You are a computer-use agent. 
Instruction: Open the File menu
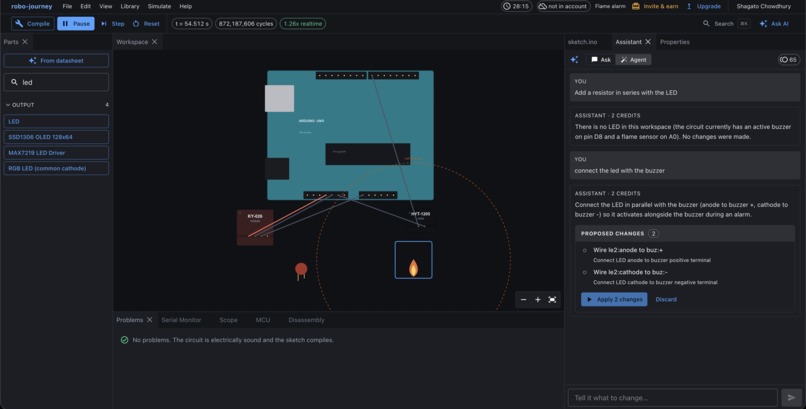click(x=67, y=6)
